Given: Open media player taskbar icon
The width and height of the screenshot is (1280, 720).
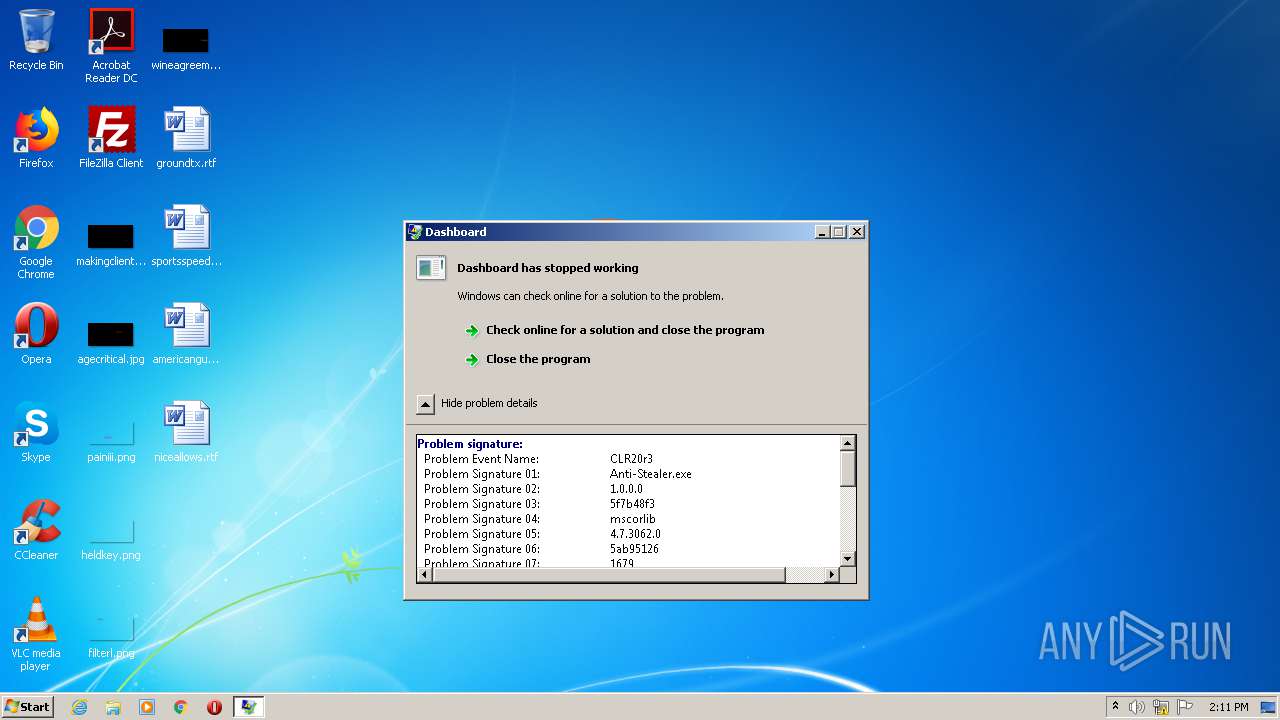Looking at the screenshot, I should click(147, 707).
